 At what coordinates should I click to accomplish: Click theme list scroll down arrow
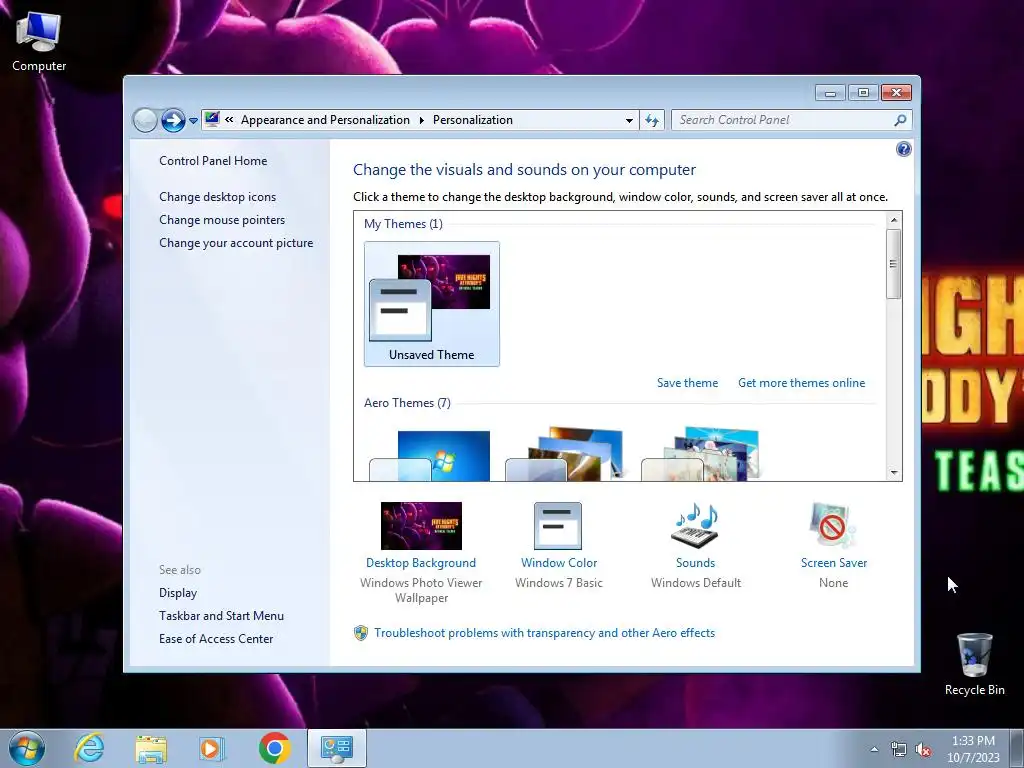894,472
